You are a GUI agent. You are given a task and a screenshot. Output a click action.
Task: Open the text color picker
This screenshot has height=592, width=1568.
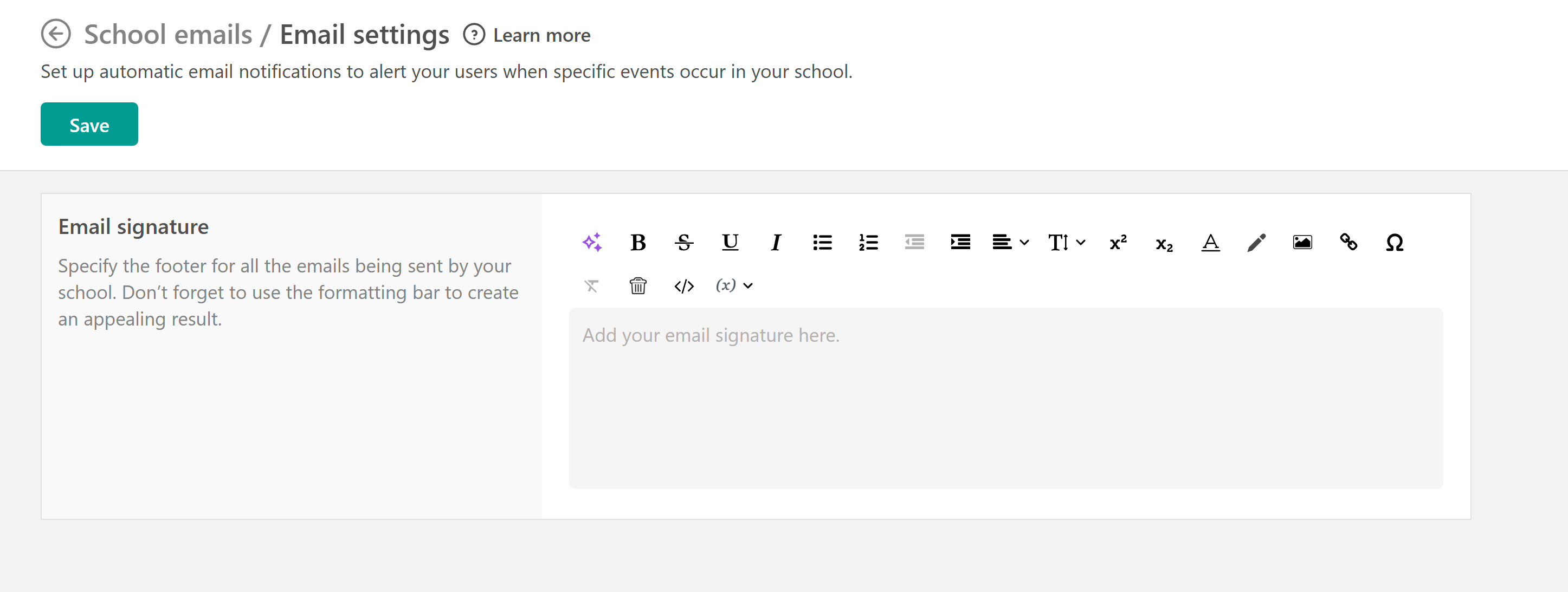coord(1210,242)
